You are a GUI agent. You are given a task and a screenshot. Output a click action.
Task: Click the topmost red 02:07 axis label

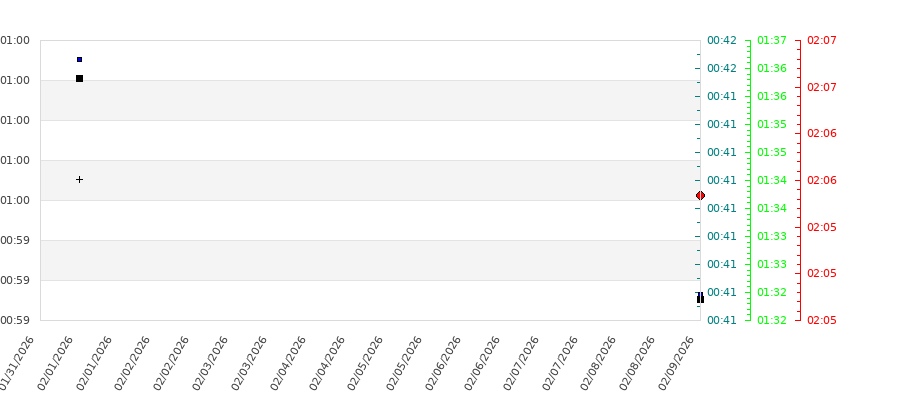click(x=821, y=41)
